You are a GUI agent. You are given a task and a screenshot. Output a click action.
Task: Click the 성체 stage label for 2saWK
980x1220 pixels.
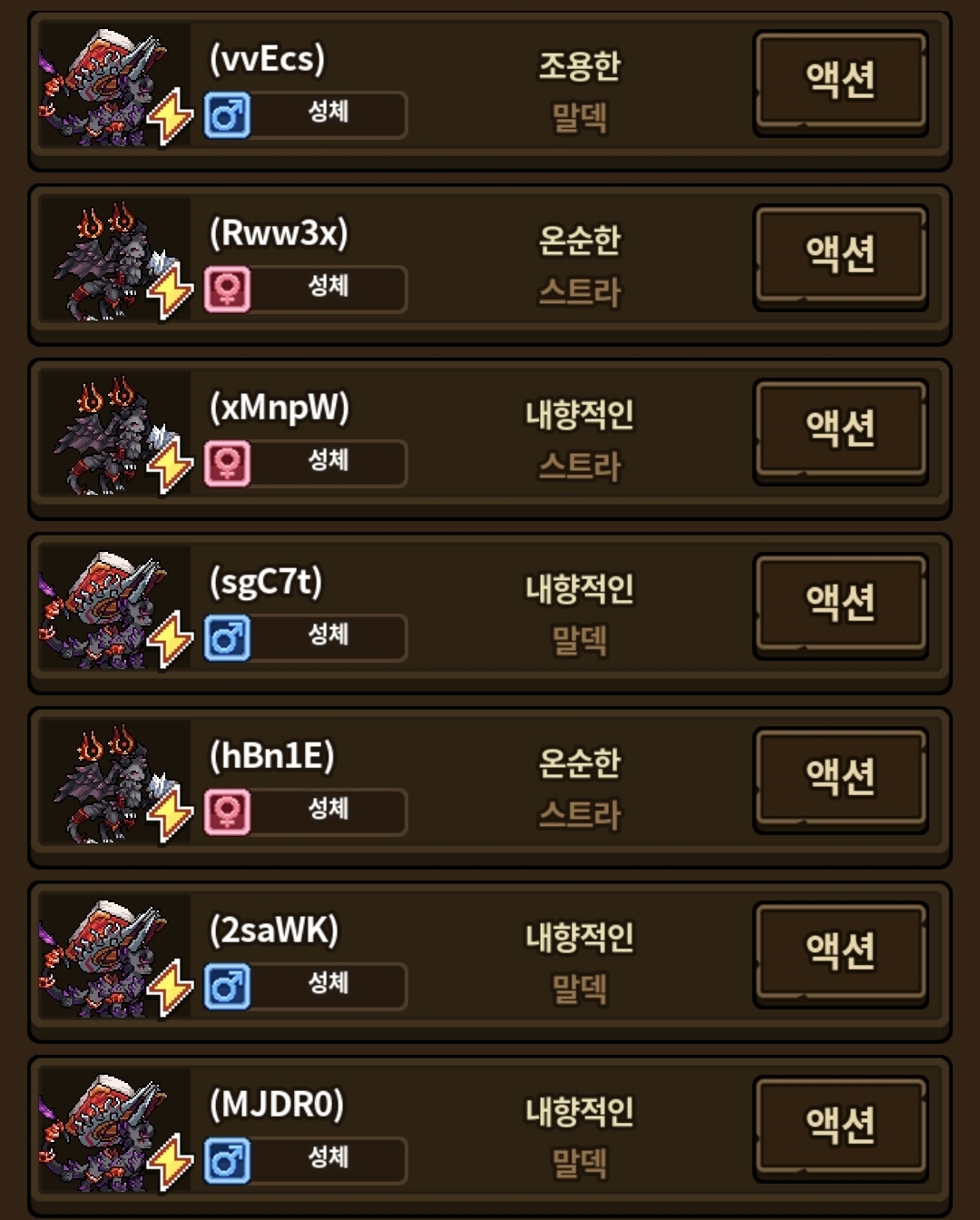pos(328,983)
